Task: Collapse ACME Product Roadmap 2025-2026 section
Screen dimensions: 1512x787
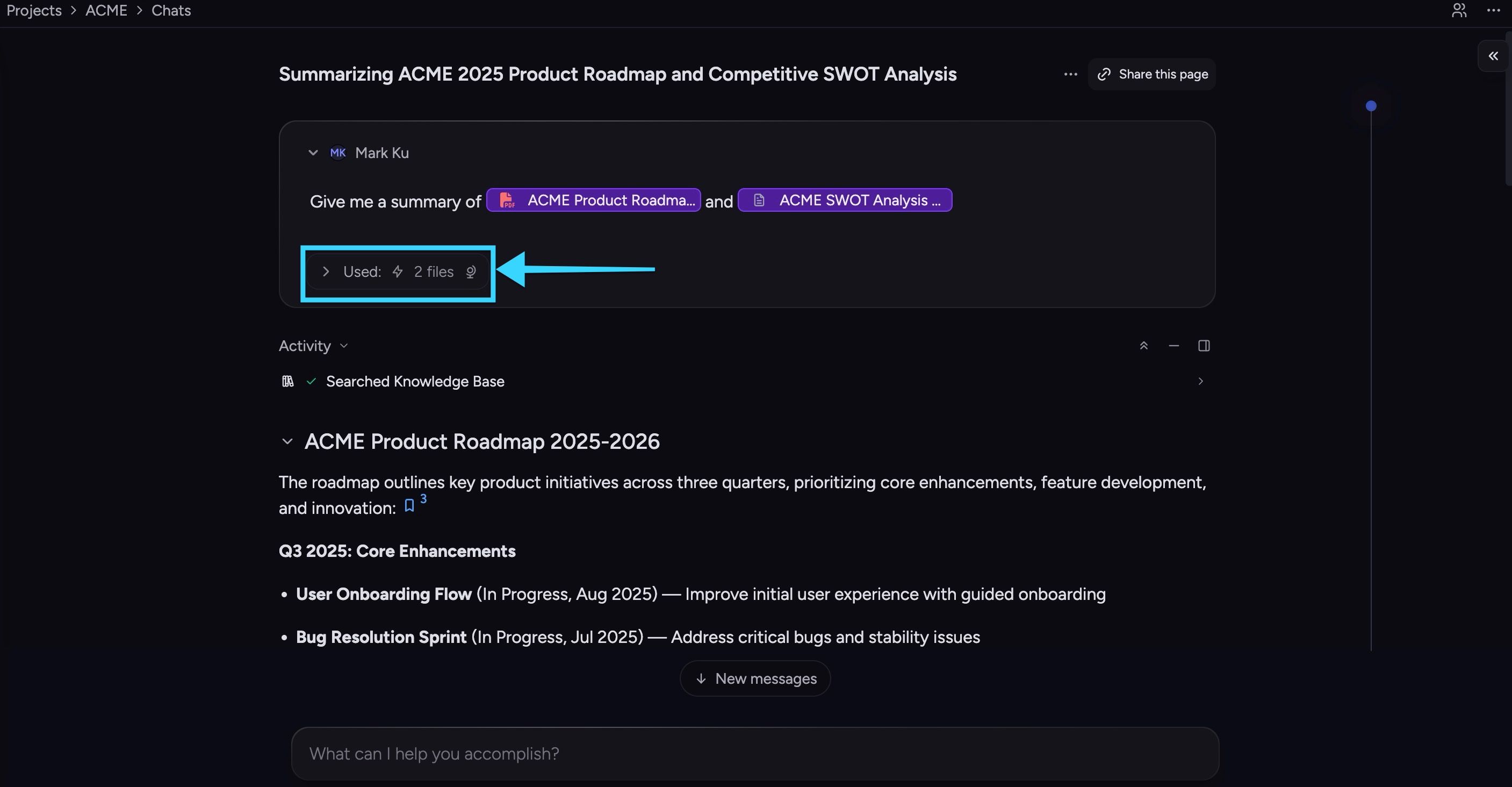Action: (287, 442)
